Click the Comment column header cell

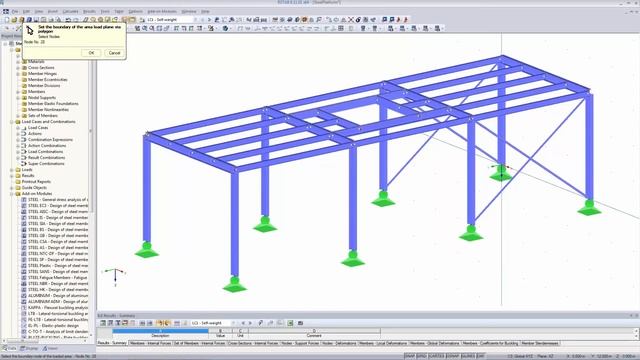tap(314, 336)
